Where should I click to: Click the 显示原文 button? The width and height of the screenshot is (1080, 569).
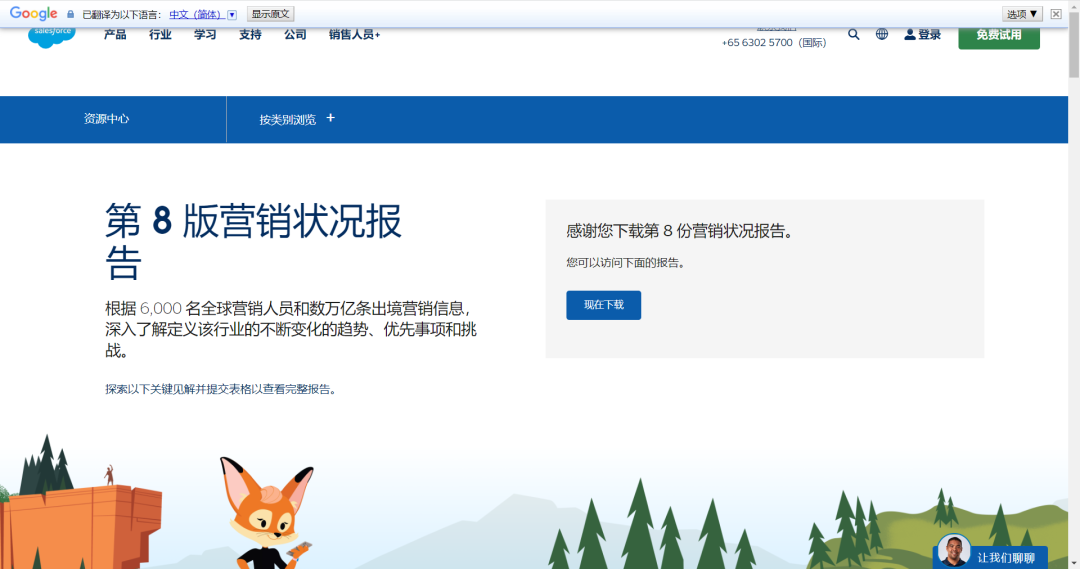tap(270, 14)
